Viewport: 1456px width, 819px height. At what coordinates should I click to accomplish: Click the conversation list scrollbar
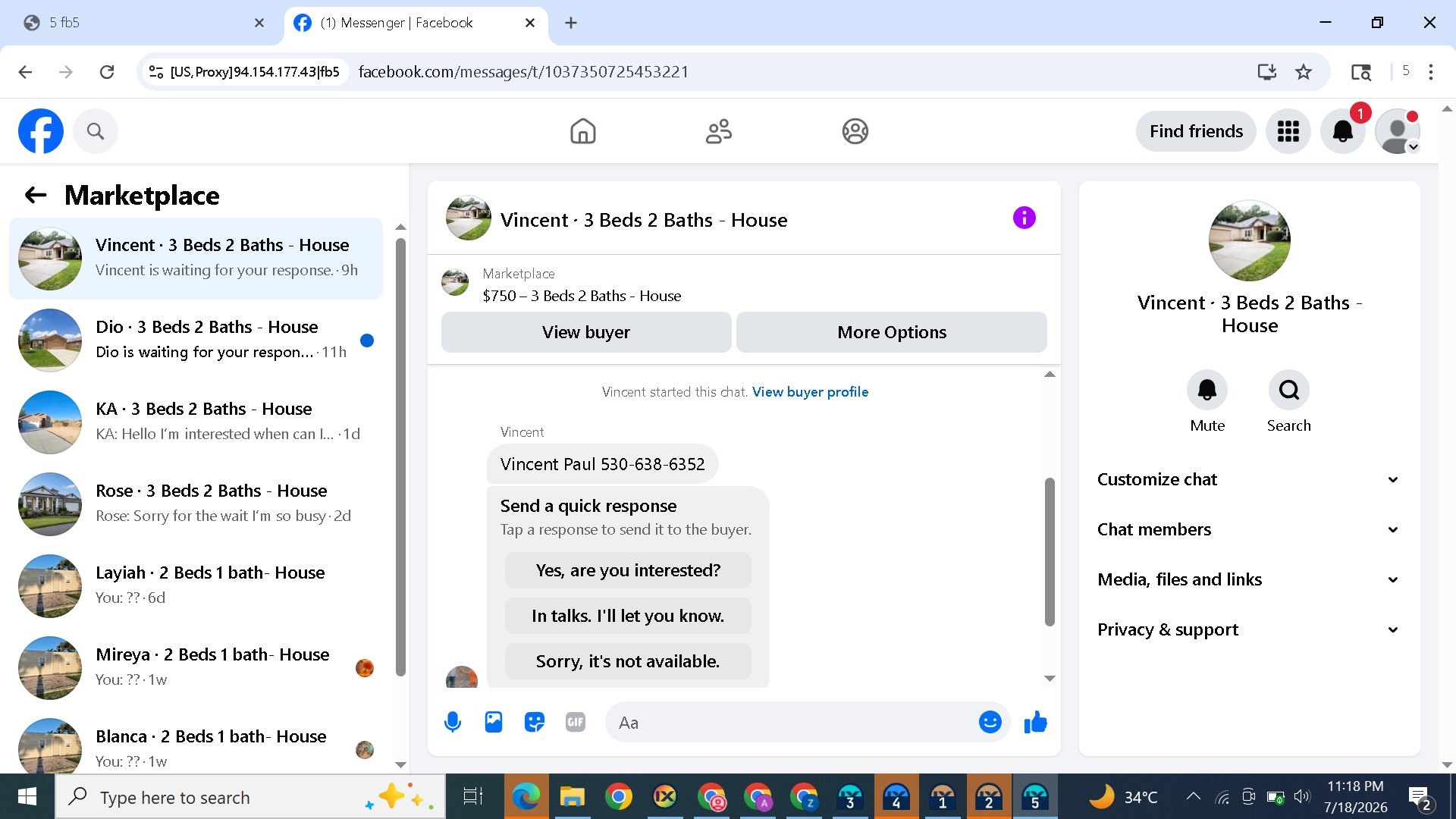tap(401, 457)
